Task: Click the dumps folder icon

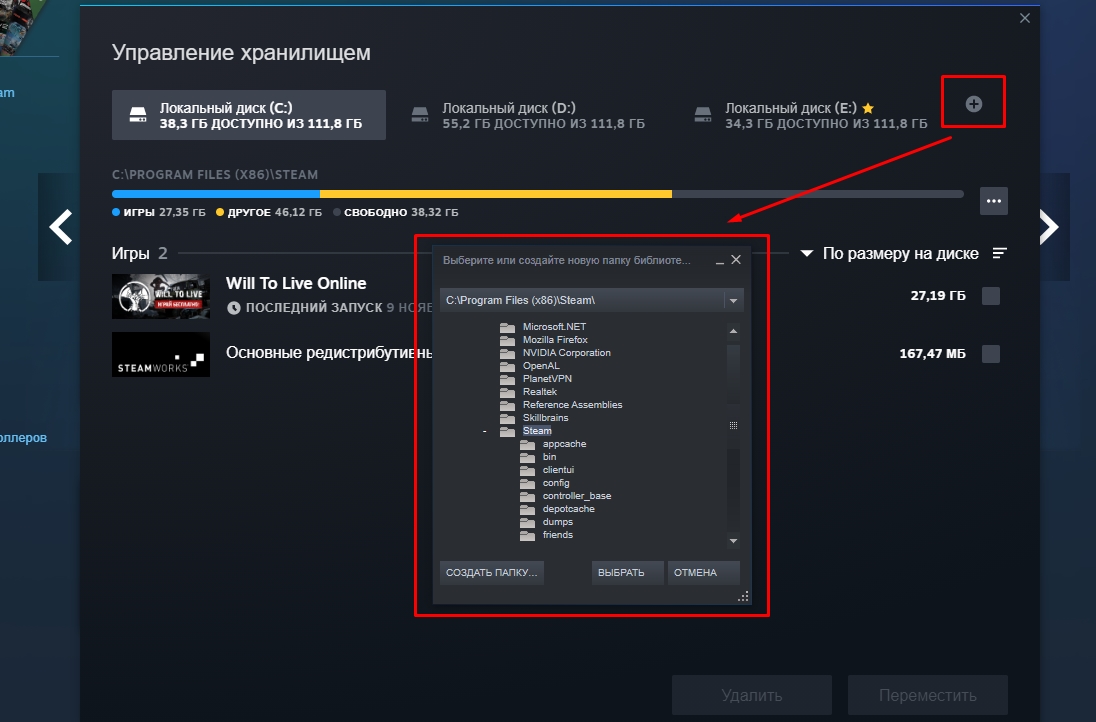Action: pyautogui.click(x=528, y=523)
